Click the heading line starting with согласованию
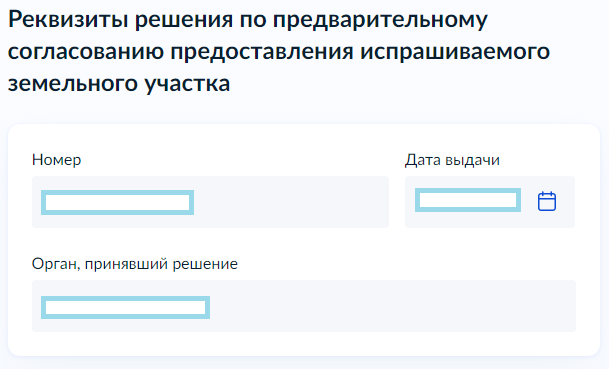This screenshot has width=609, height=369. pyautogui.click(x=279, y=52)
